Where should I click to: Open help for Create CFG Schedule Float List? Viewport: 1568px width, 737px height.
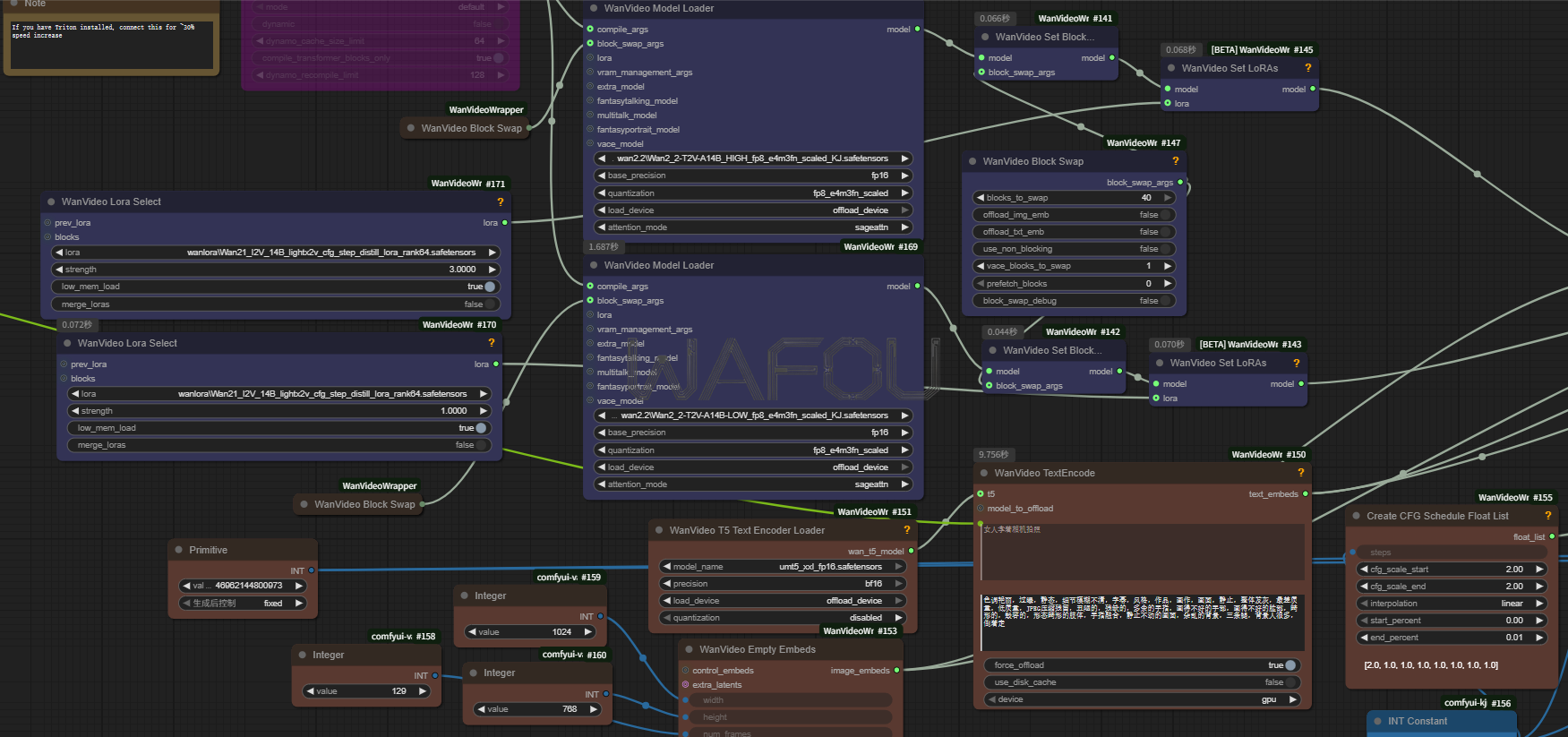pyautogui.click(x=1547, y=516)
